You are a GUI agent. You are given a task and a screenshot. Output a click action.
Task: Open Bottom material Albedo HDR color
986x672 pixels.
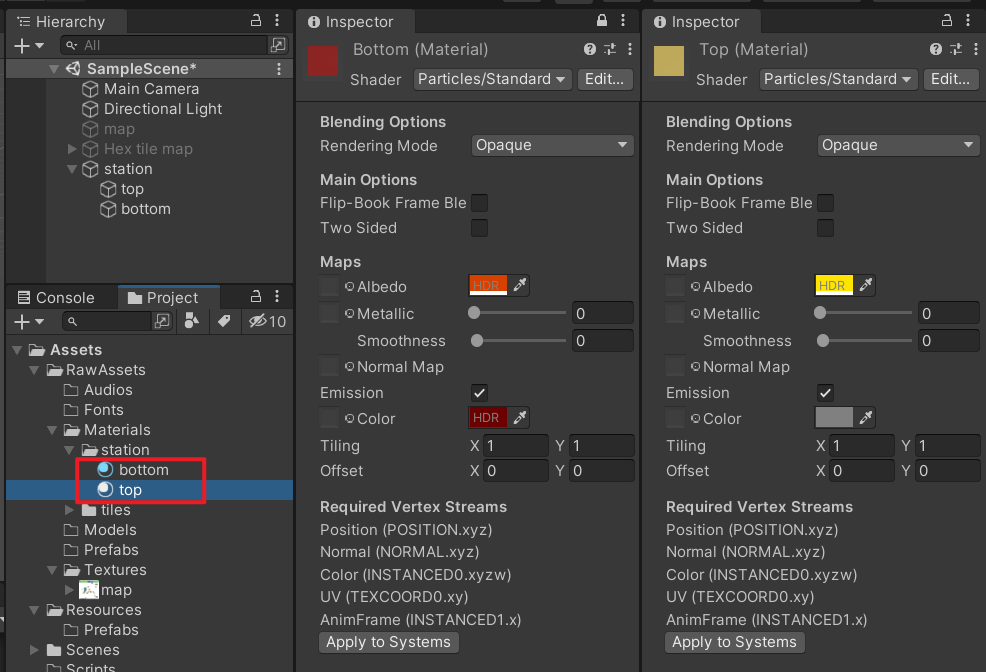pos(488,285)
